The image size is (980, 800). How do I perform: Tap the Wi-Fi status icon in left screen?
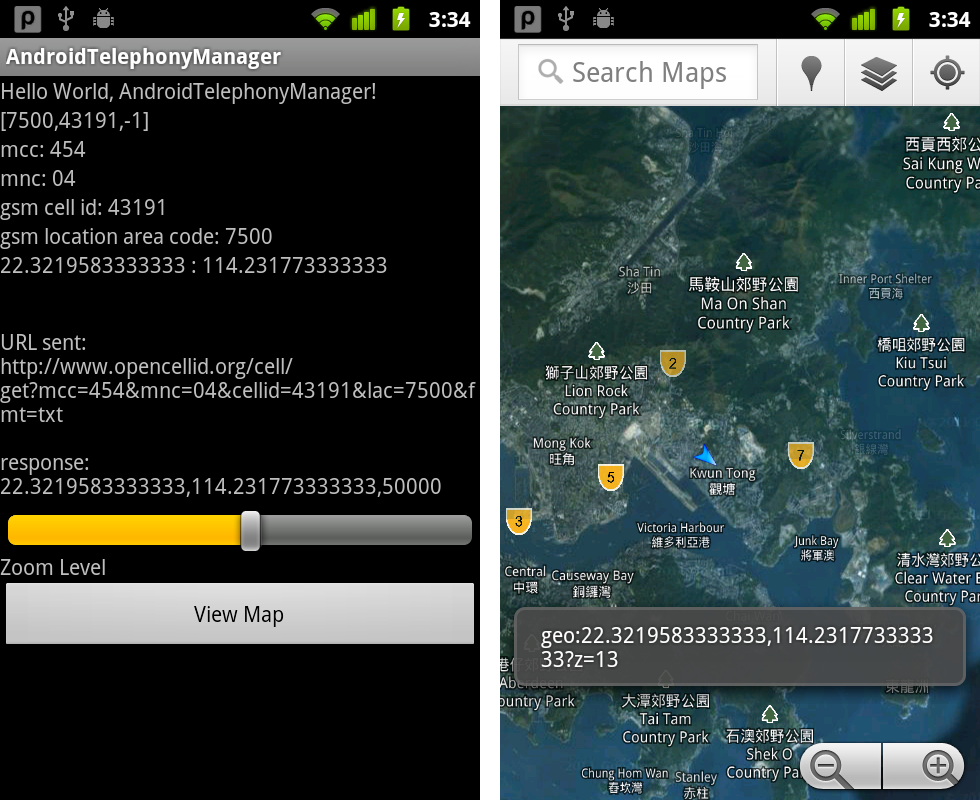coord(326,19)
